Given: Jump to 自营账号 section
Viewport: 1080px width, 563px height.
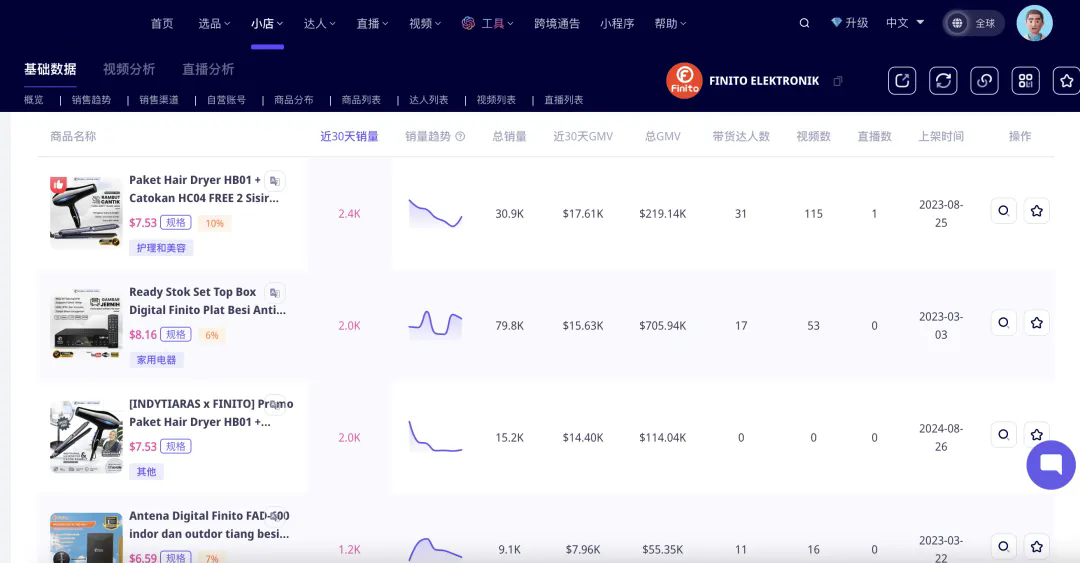Looking at the screenshot, I should [x=226, y=100].
